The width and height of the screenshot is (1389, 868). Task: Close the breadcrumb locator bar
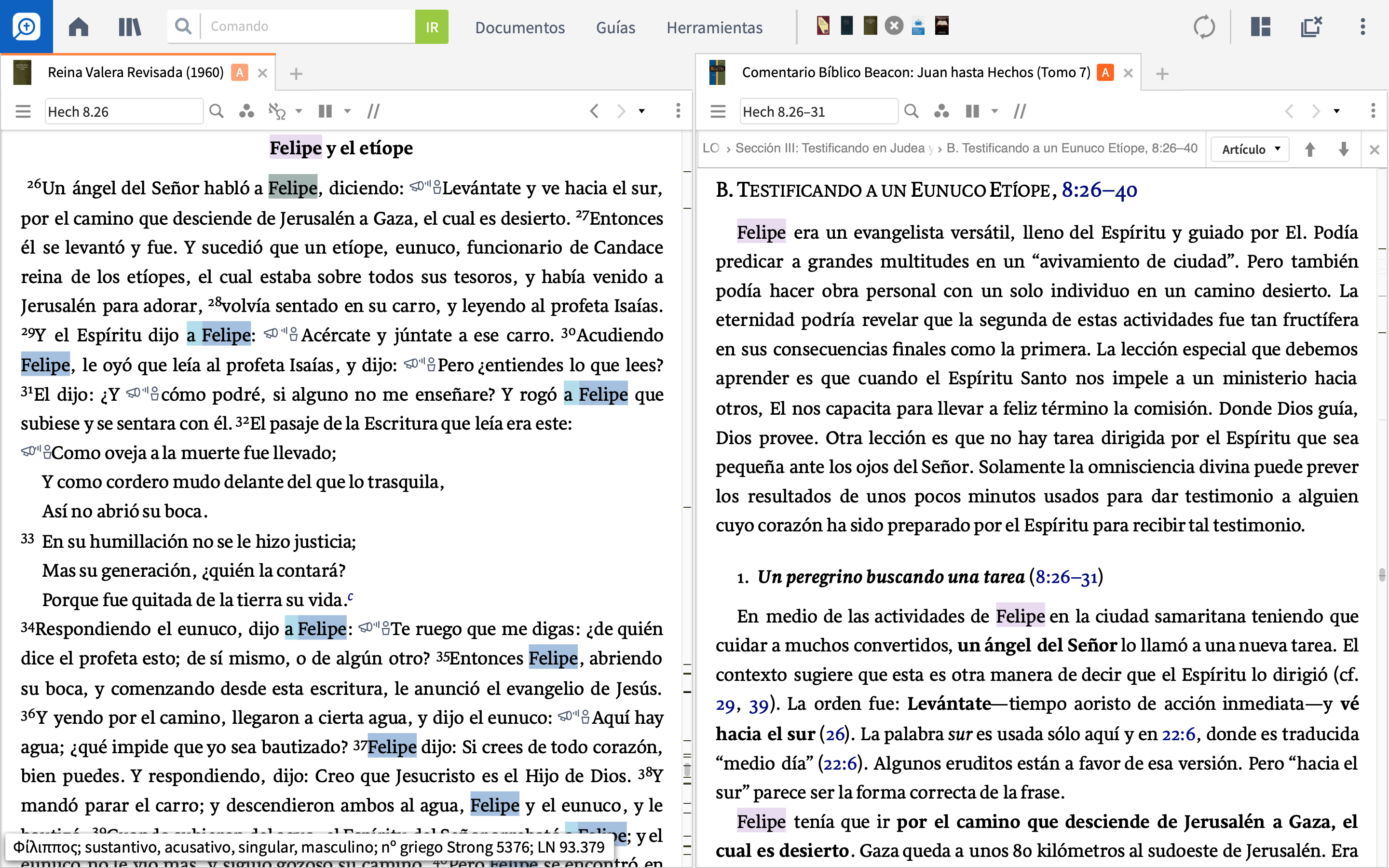pyautogui.click(x=1374, y=150)
